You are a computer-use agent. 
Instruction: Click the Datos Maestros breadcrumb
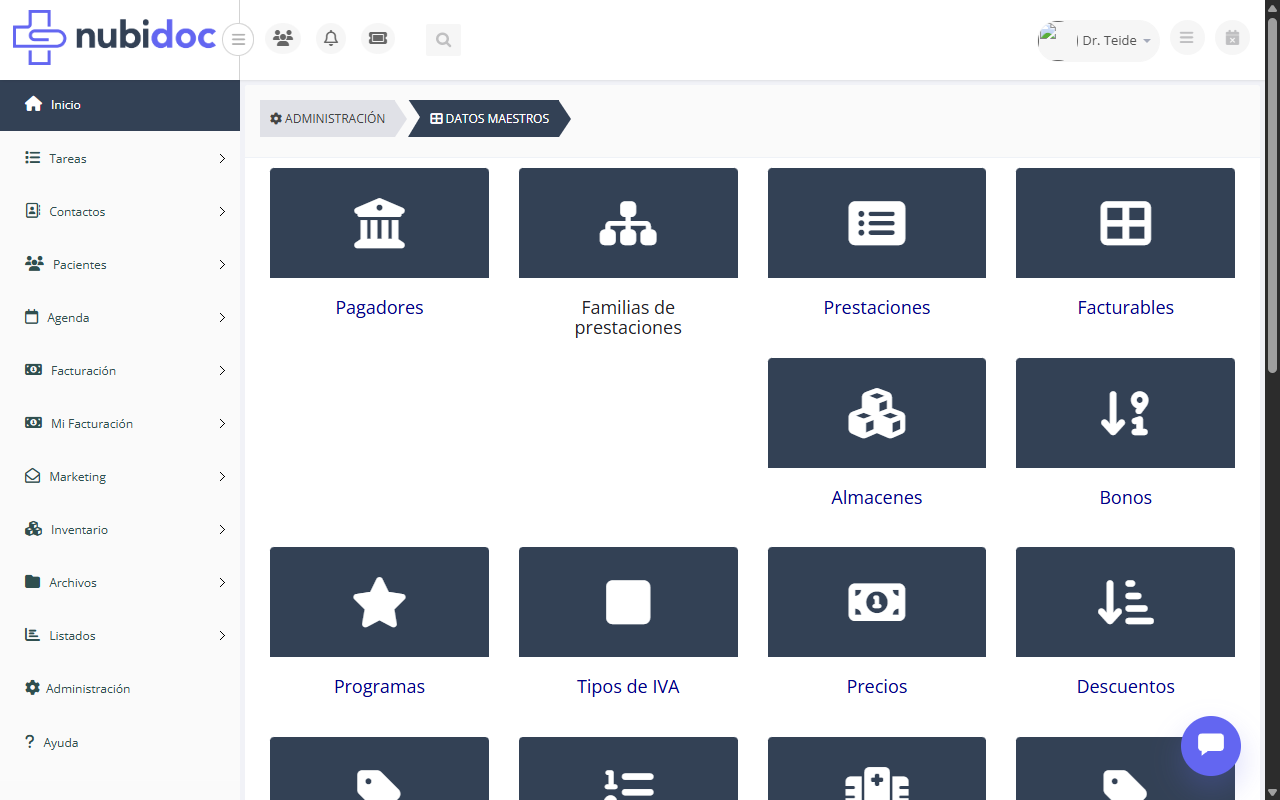pyautogui.click(x=490, y=118)
